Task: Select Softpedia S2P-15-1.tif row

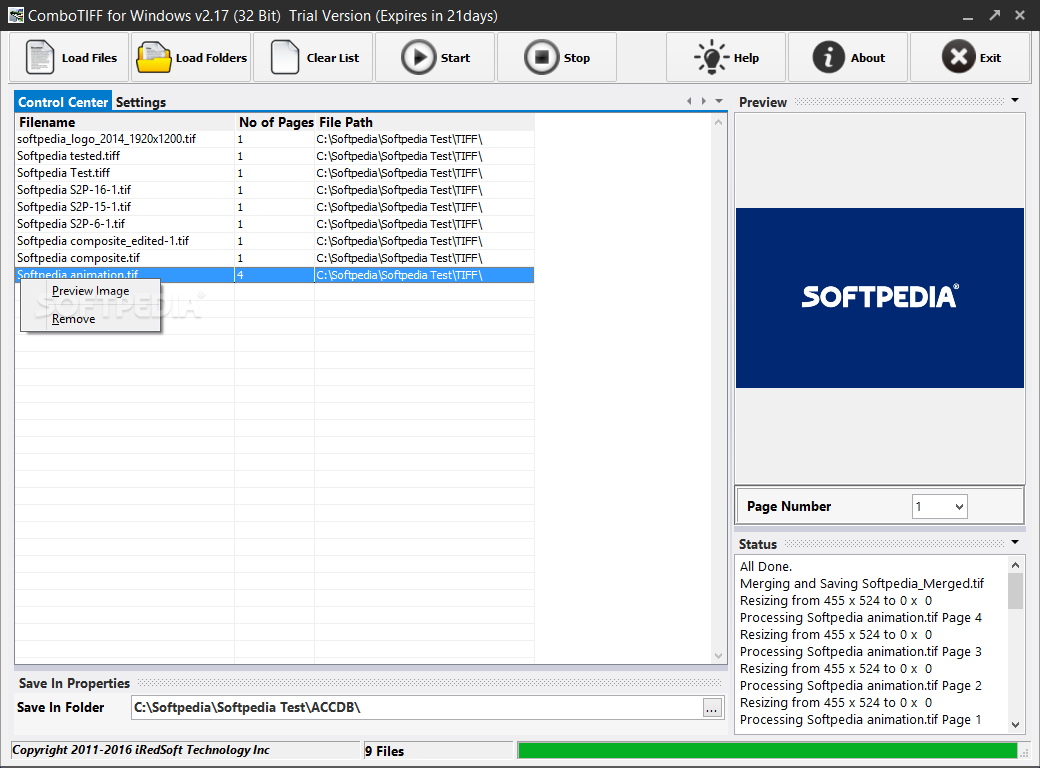Action: [x=275, y=207]
